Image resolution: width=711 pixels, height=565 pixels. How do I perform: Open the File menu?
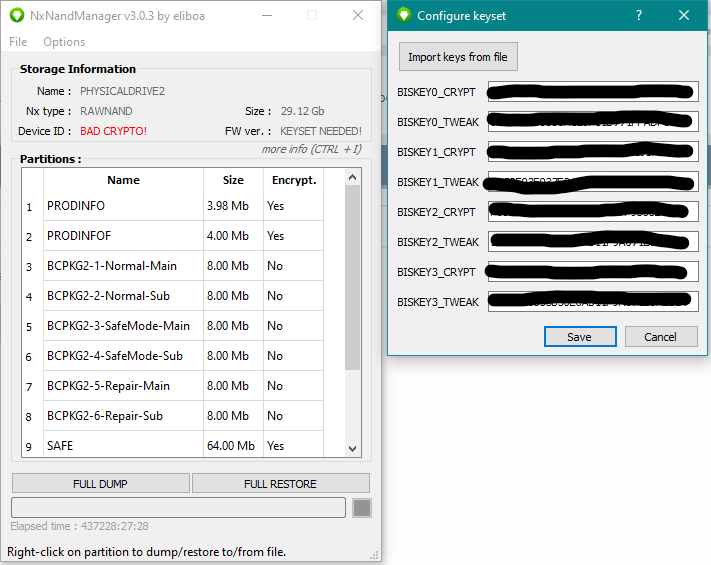18,42
